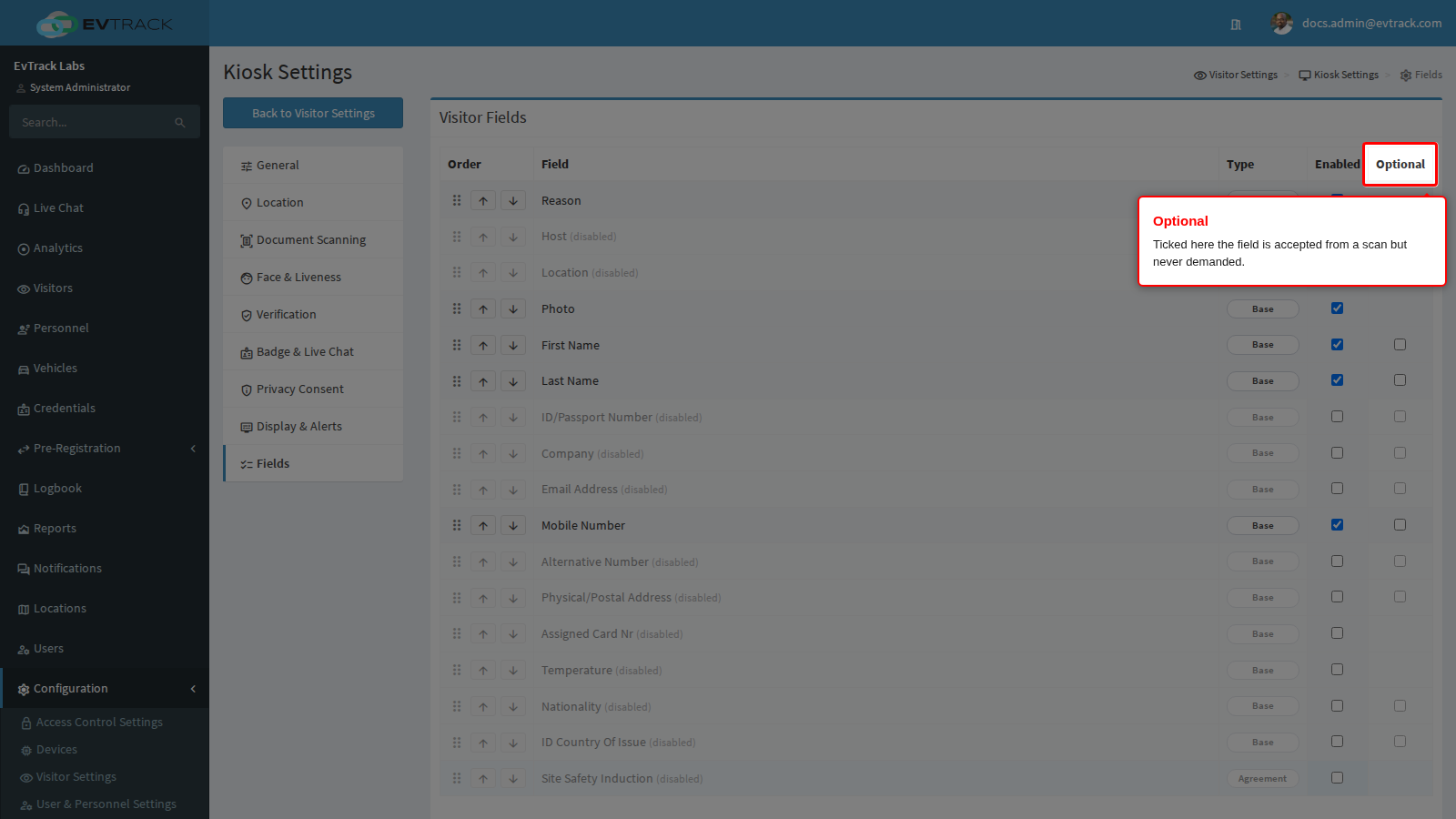Collapse the Configuration sidebar menu
This screenshot has width=1456, height=819.
(x=105, y=689)
